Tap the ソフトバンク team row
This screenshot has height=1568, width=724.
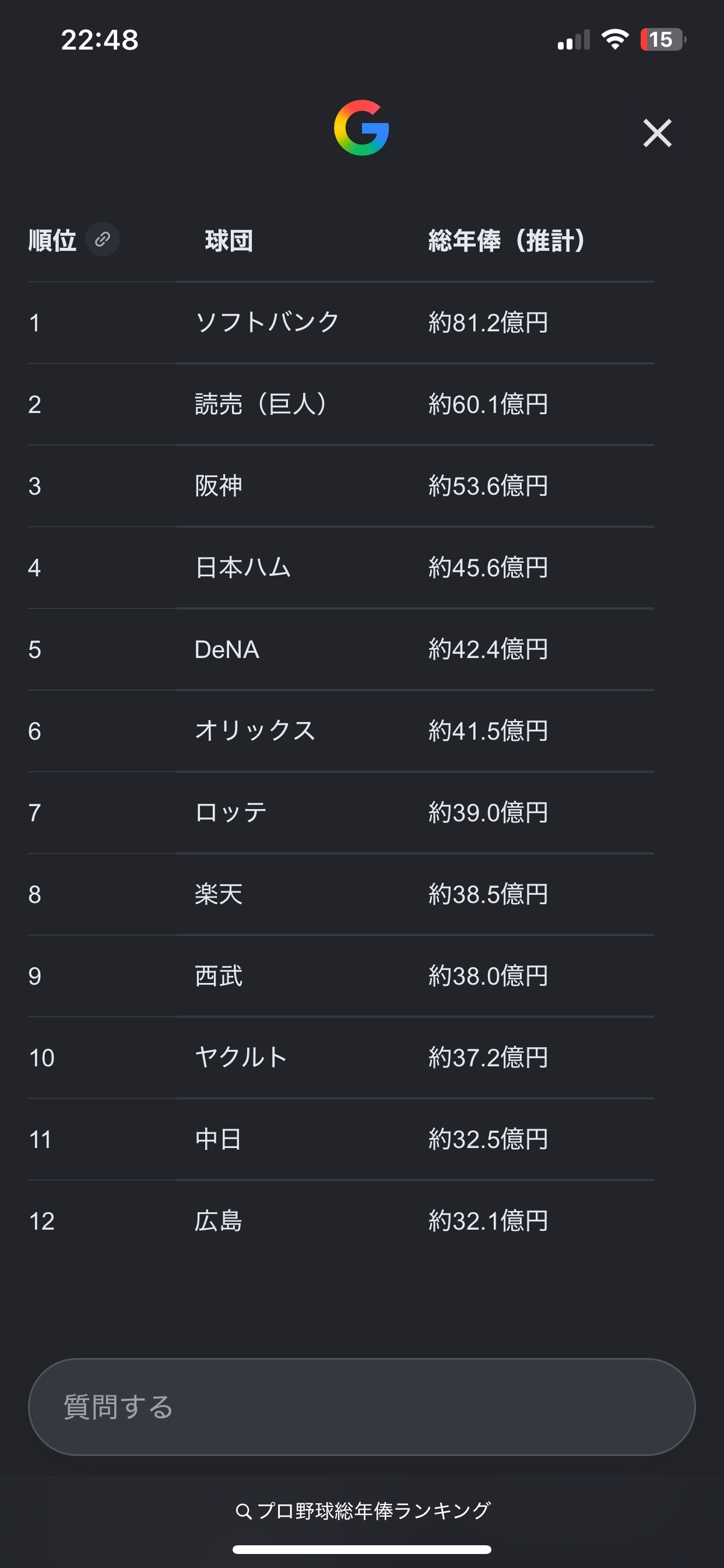340,323
